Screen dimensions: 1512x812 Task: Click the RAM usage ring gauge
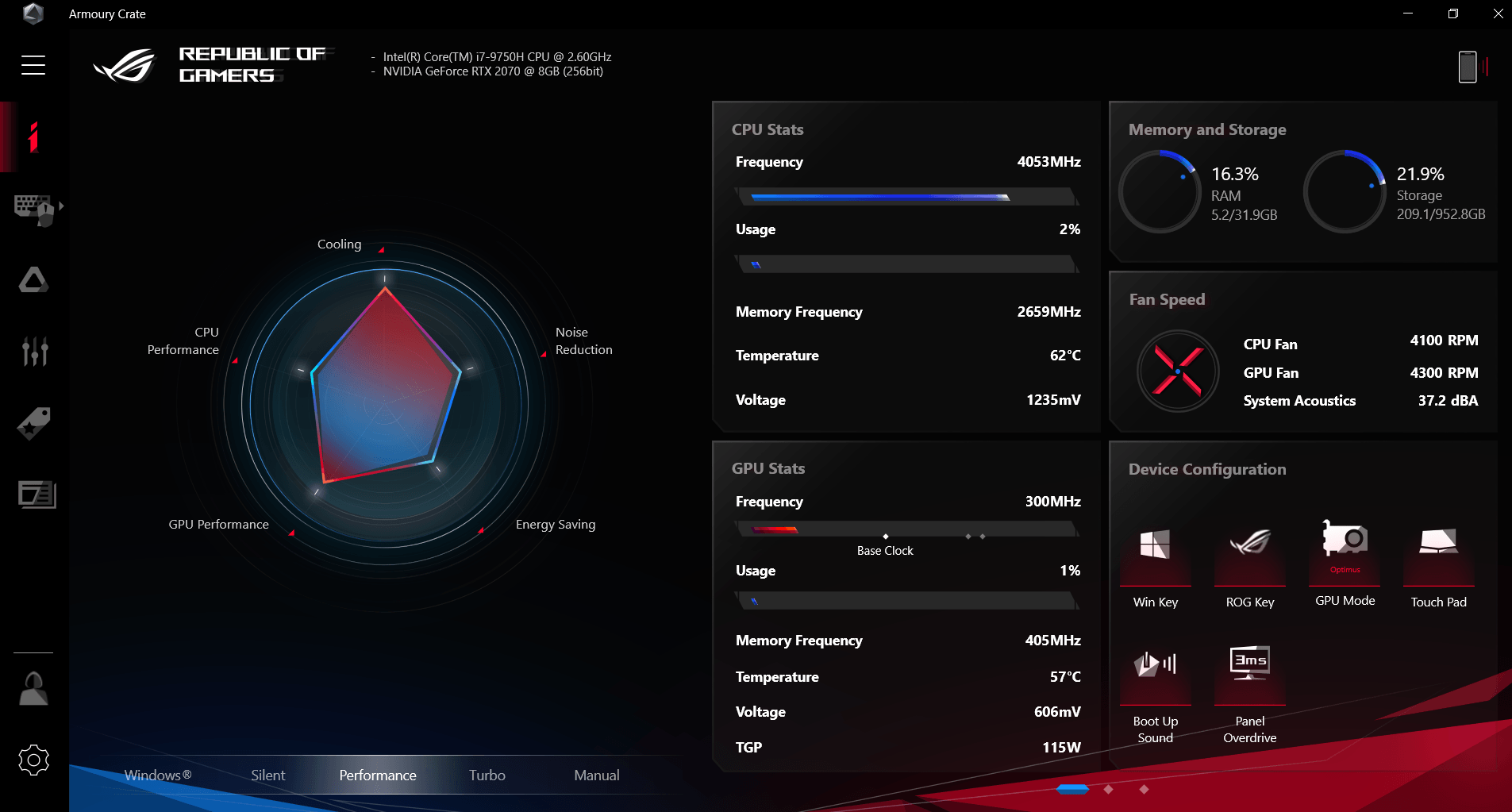(x=1160, y=191)
